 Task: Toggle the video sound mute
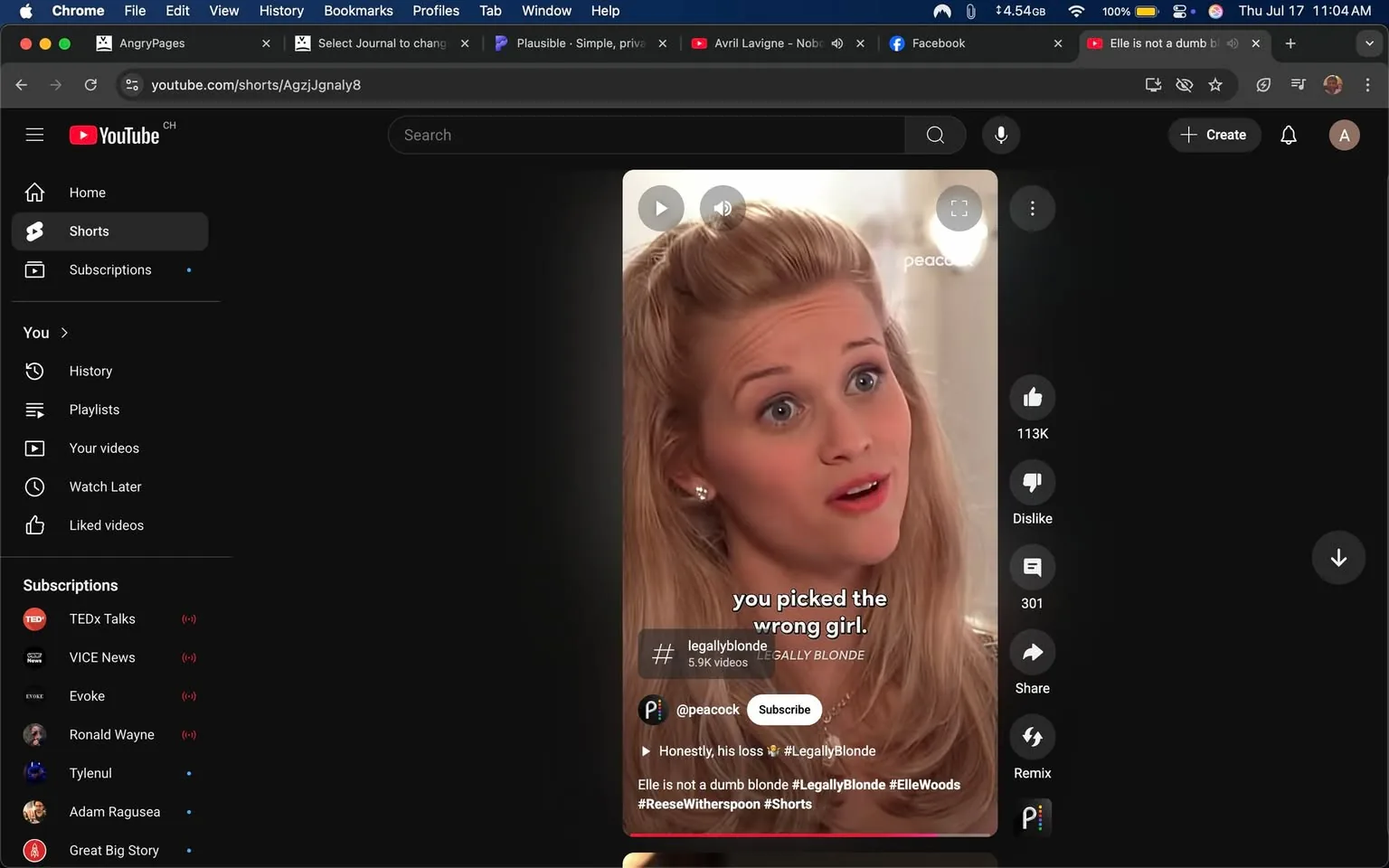pyautogui.click(x=723, y=208)
